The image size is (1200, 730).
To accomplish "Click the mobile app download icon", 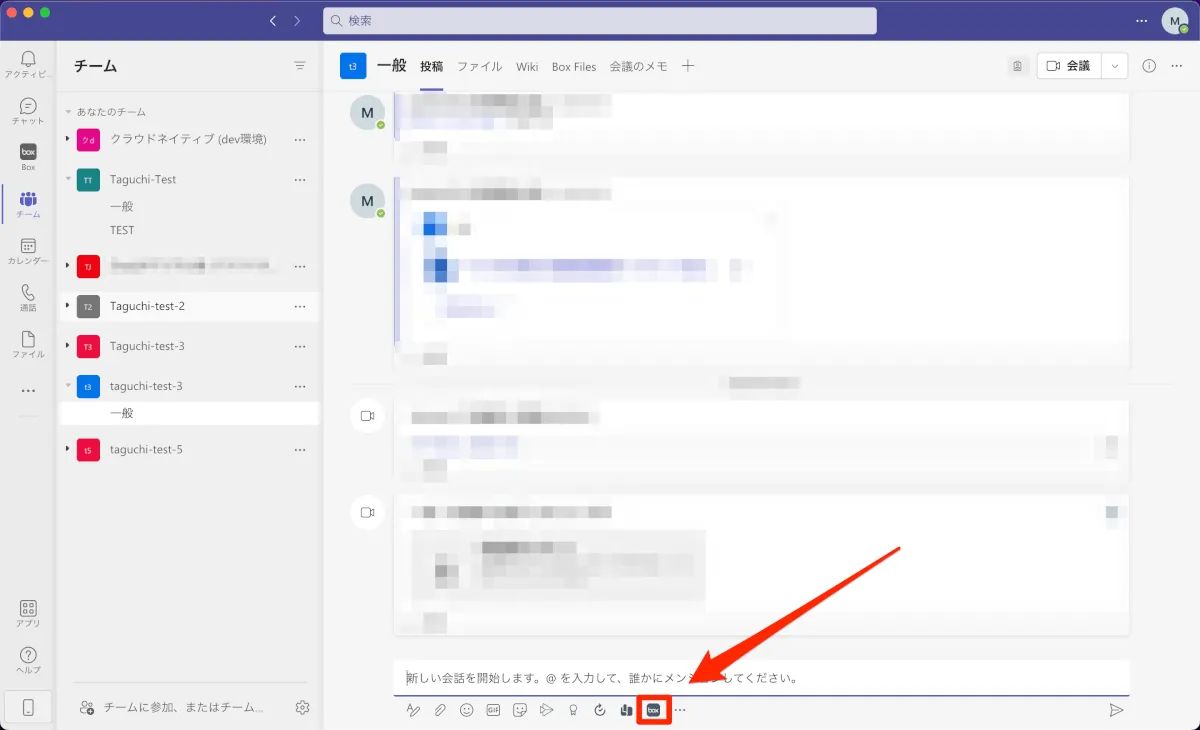I will click(x=28, y=708).
